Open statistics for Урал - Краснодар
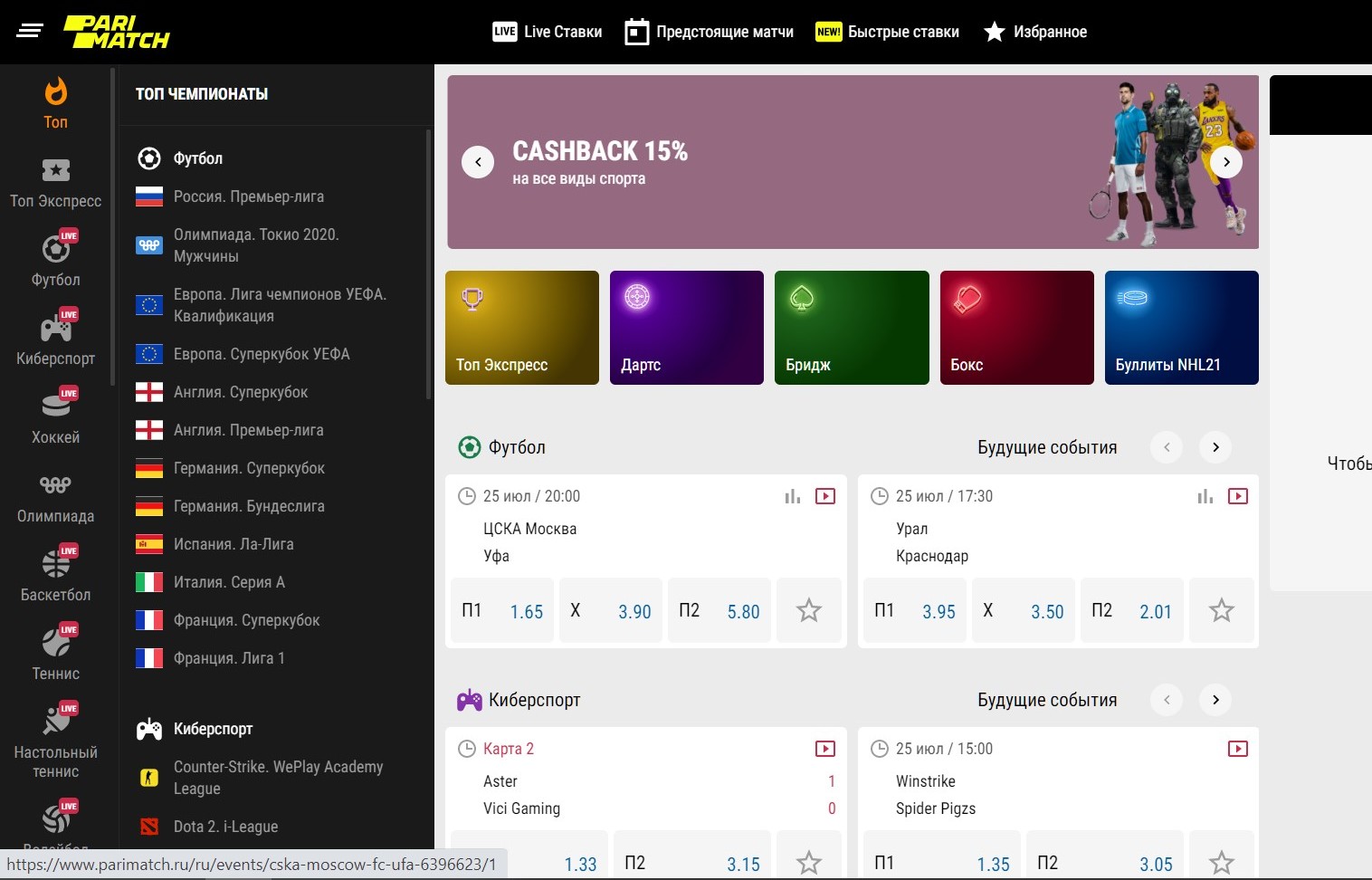Screen dimensions: 1372x880 (1205, 496)
